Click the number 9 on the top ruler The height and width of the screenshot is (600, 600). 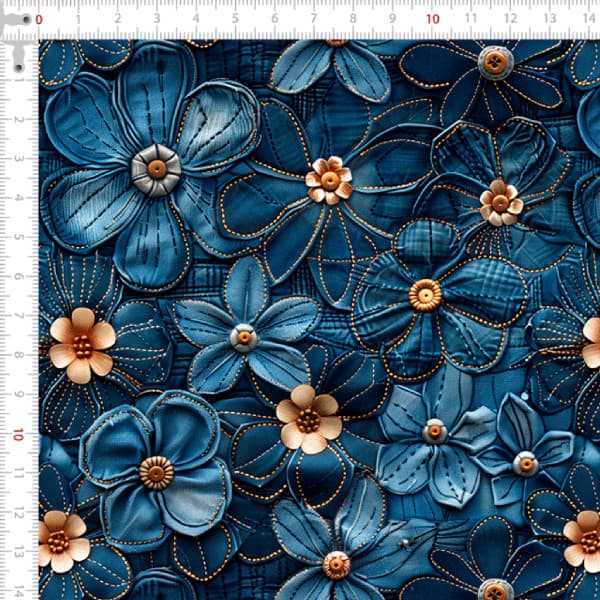[x=393, y=19]
